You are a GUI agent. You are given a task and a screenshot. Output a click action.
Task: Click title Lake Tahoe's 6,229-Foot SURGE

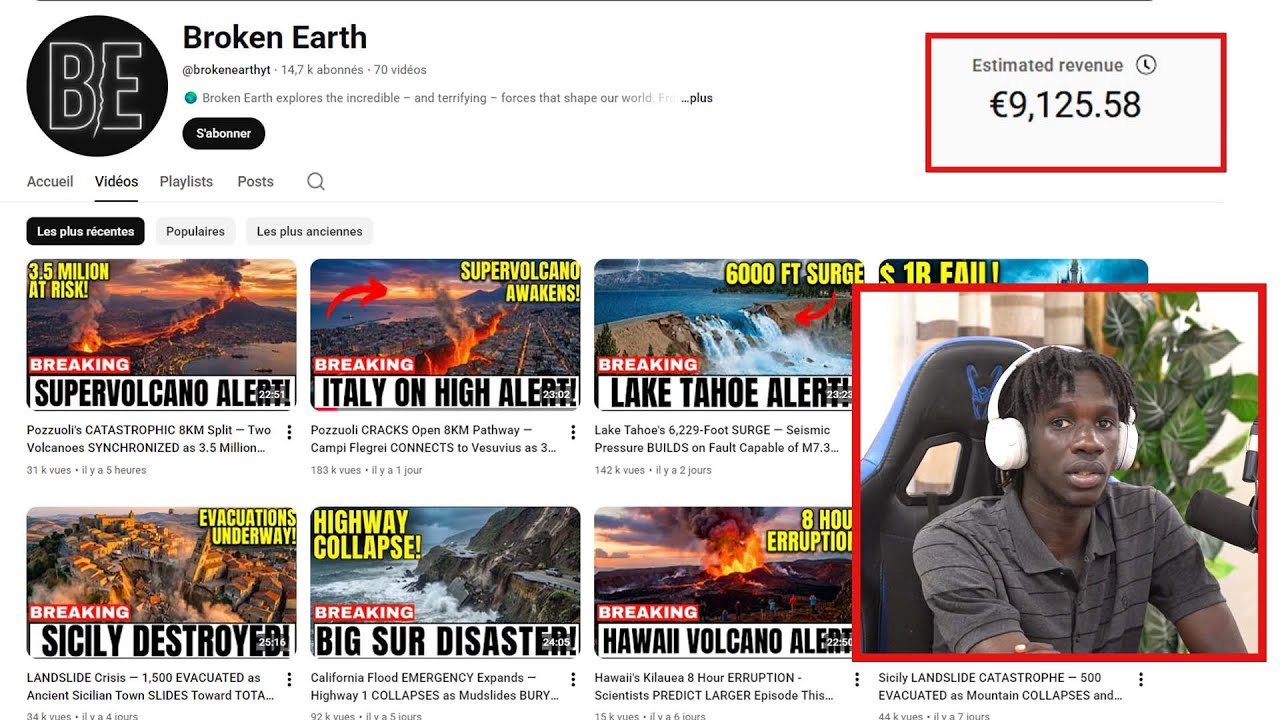pyautogui.click(x=717, y=439)
